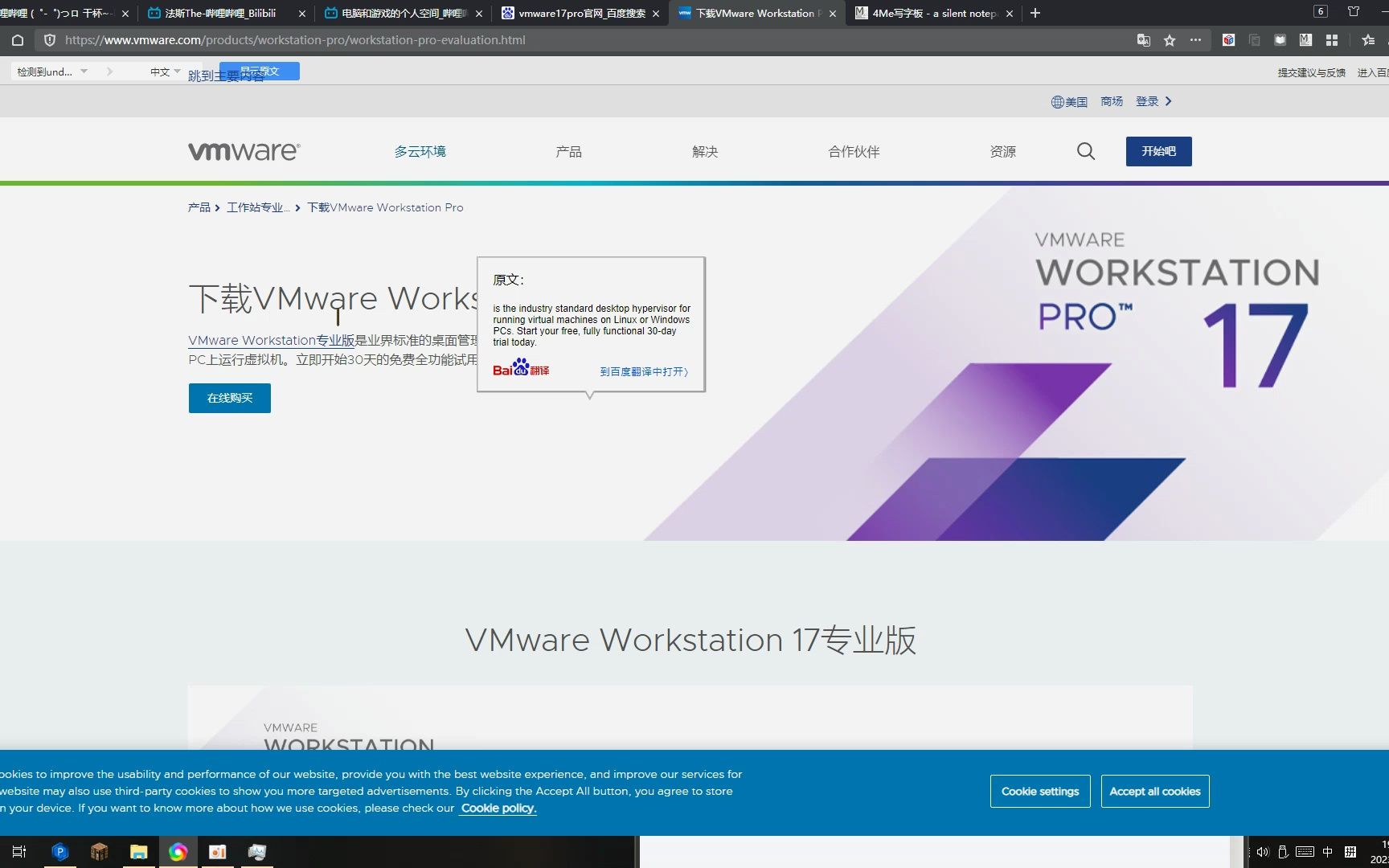Open the 4Me 'M' notepad extension
Viewport: 1389px width, 868px height.
pyautogui.click(x=1305, y=40)
